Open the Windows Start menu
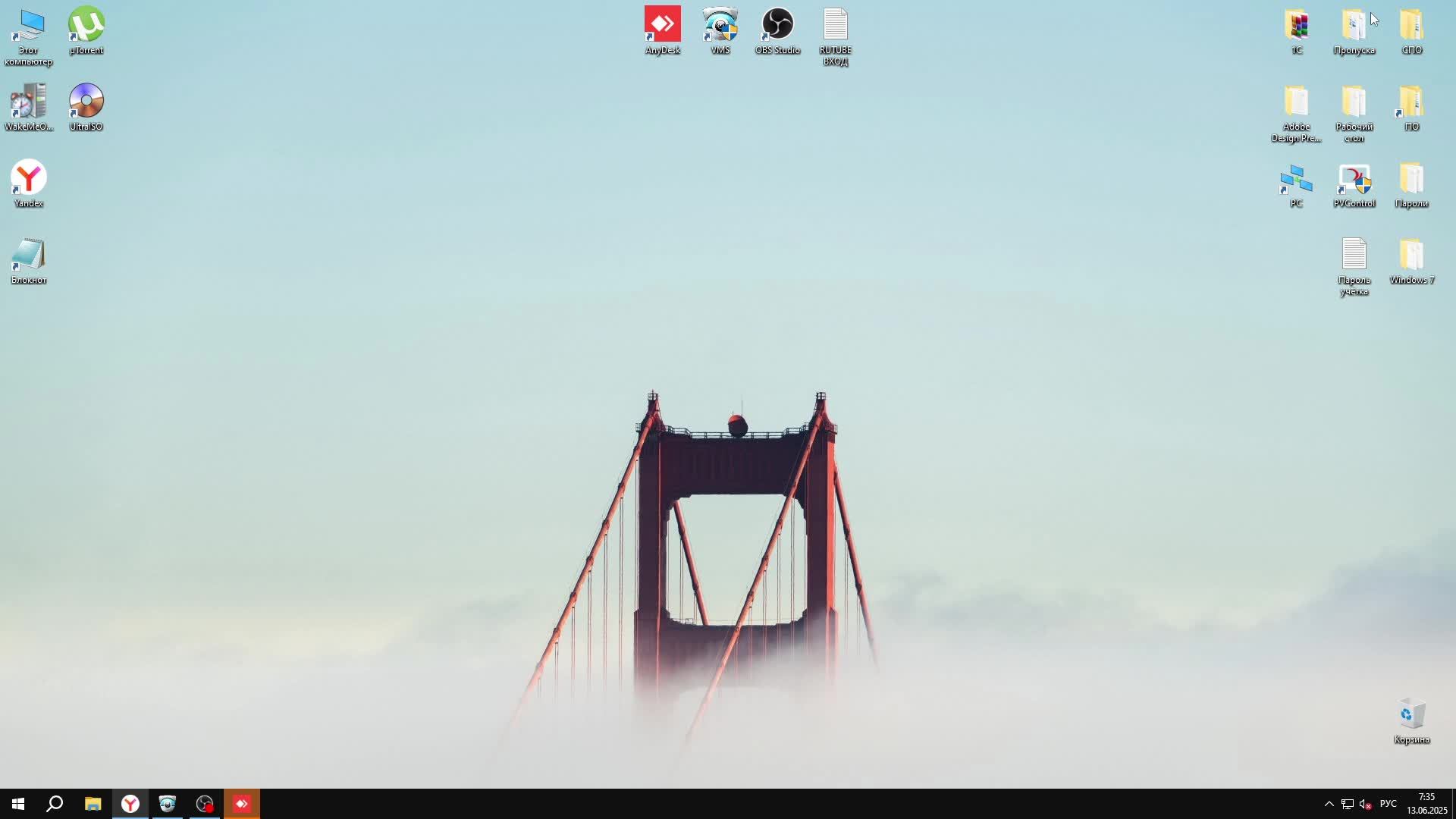The image size is (1456, 819). tap(18, 804)
